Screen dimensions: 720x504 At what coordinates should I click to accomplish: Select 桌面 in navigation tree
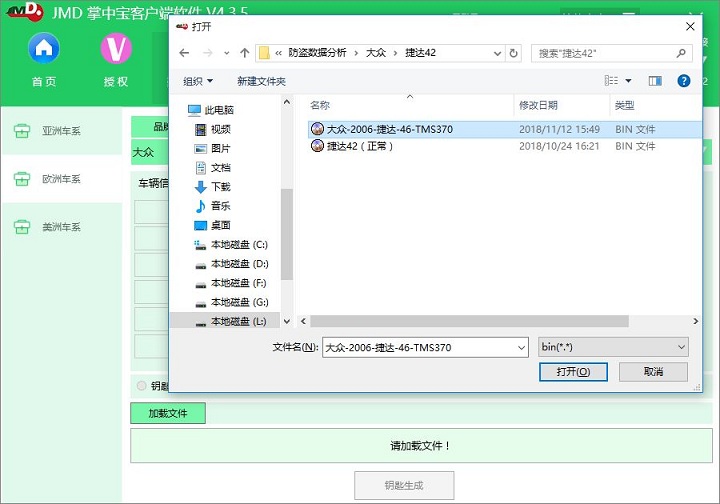pyautogui.click(x=213, y=225)
